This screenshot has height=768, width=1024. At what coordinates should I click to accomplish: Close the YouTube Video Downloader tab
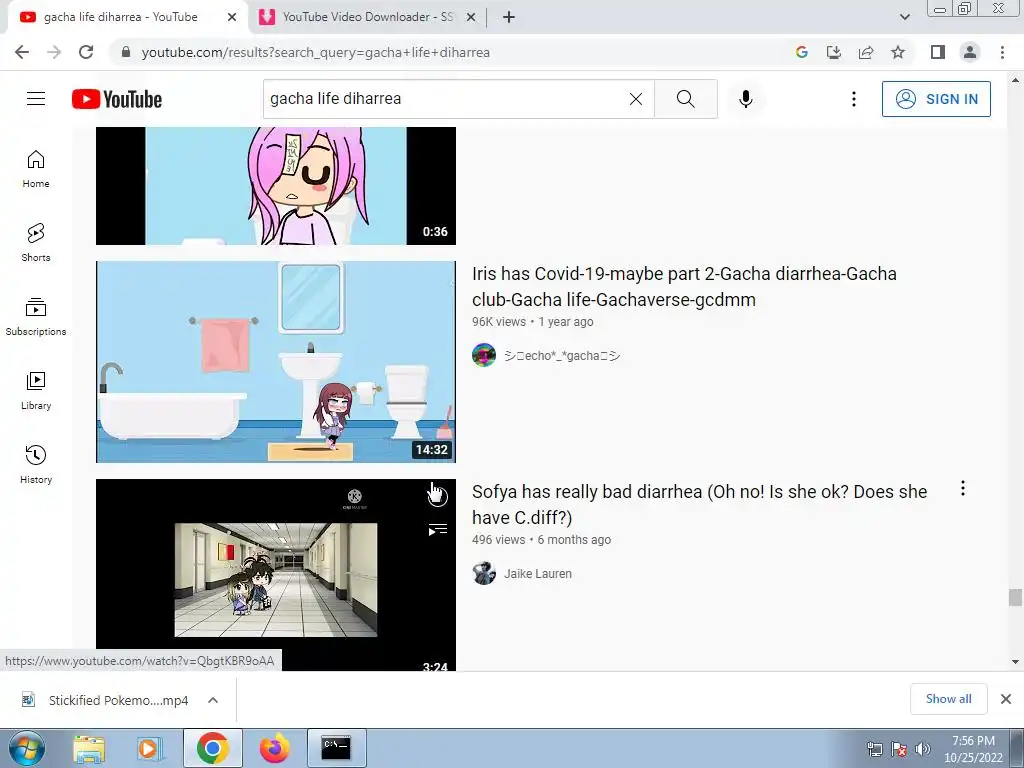[x=471, y=17]
